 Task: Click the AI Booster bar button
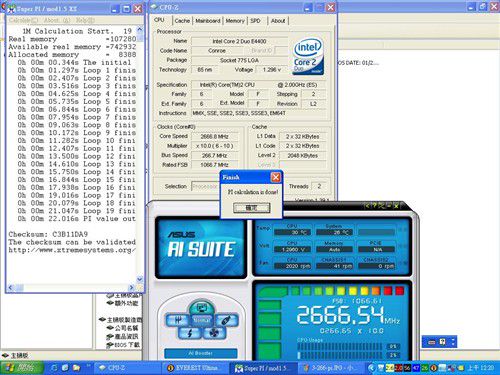(x=201, y=353)
